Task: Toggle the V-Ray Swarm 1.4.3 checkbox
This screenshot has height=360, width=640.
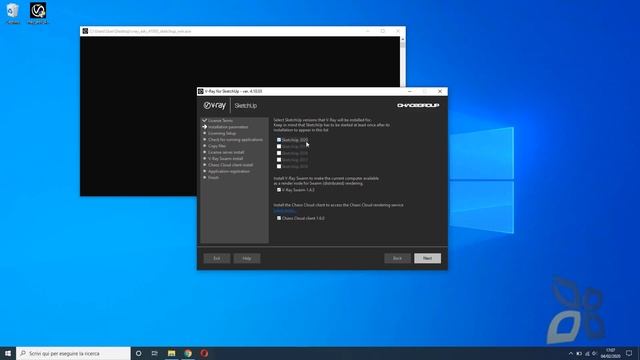Action: 279,190
